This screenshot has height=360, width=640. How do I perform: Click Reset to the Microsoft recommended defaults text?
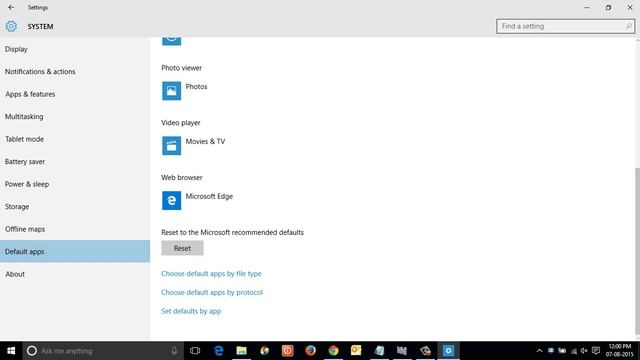coord(232,232)
